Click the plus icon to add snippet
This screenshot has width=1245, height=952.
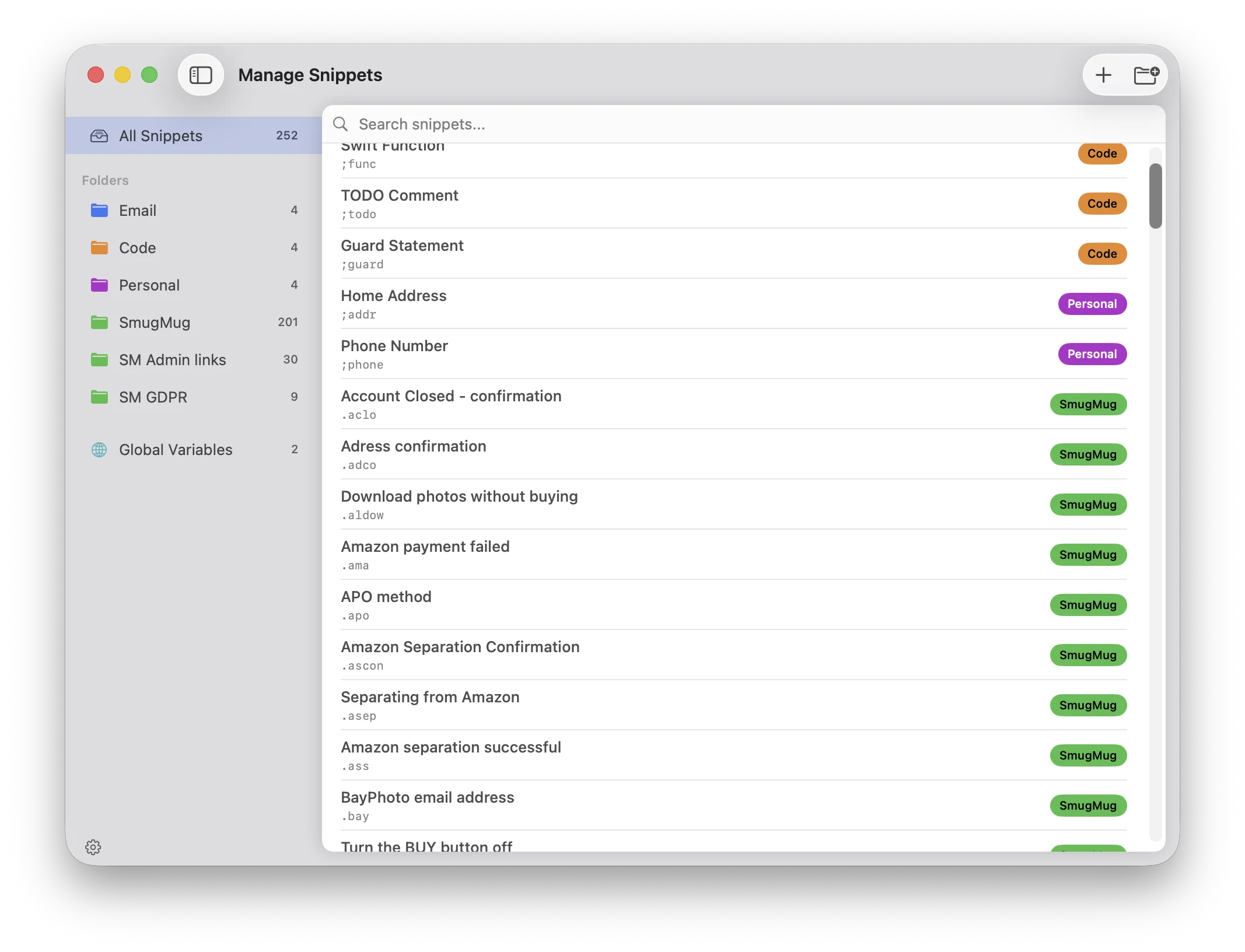[1103, 75]
